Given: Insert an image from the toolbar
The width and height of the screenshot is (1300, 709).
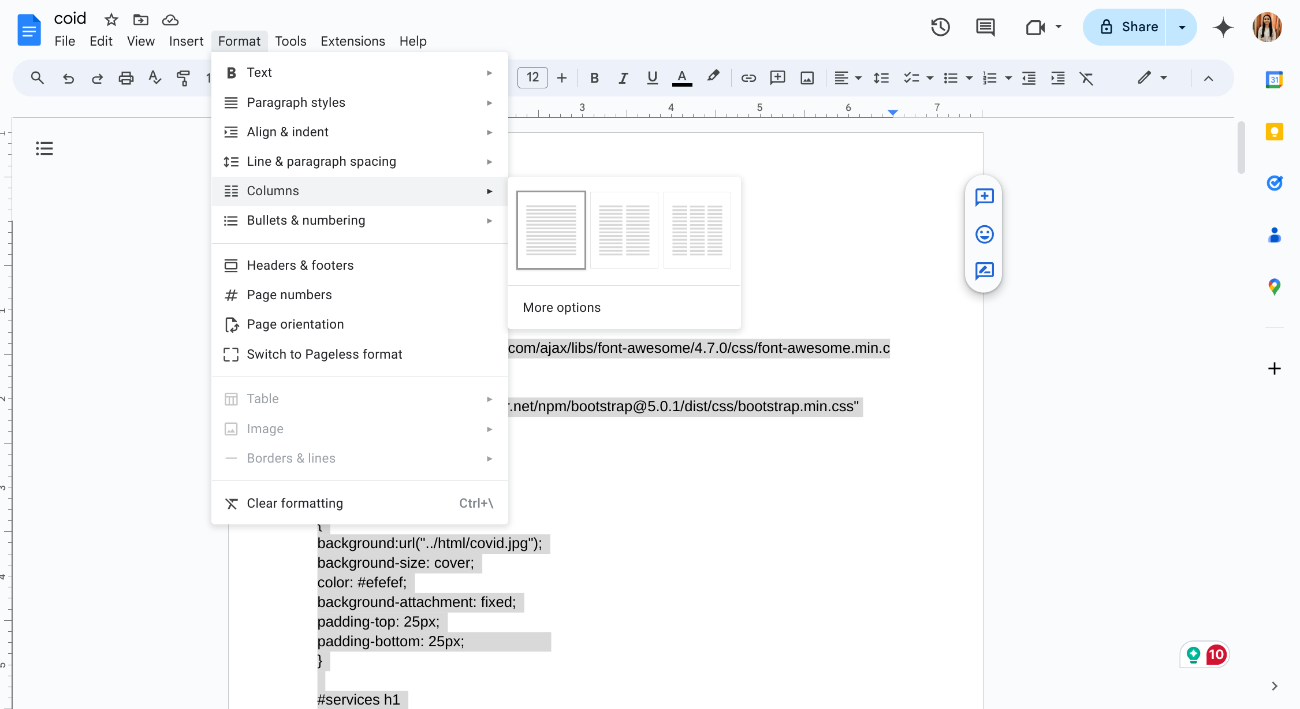Looking at the screenshot, I should tap(807, 77).
